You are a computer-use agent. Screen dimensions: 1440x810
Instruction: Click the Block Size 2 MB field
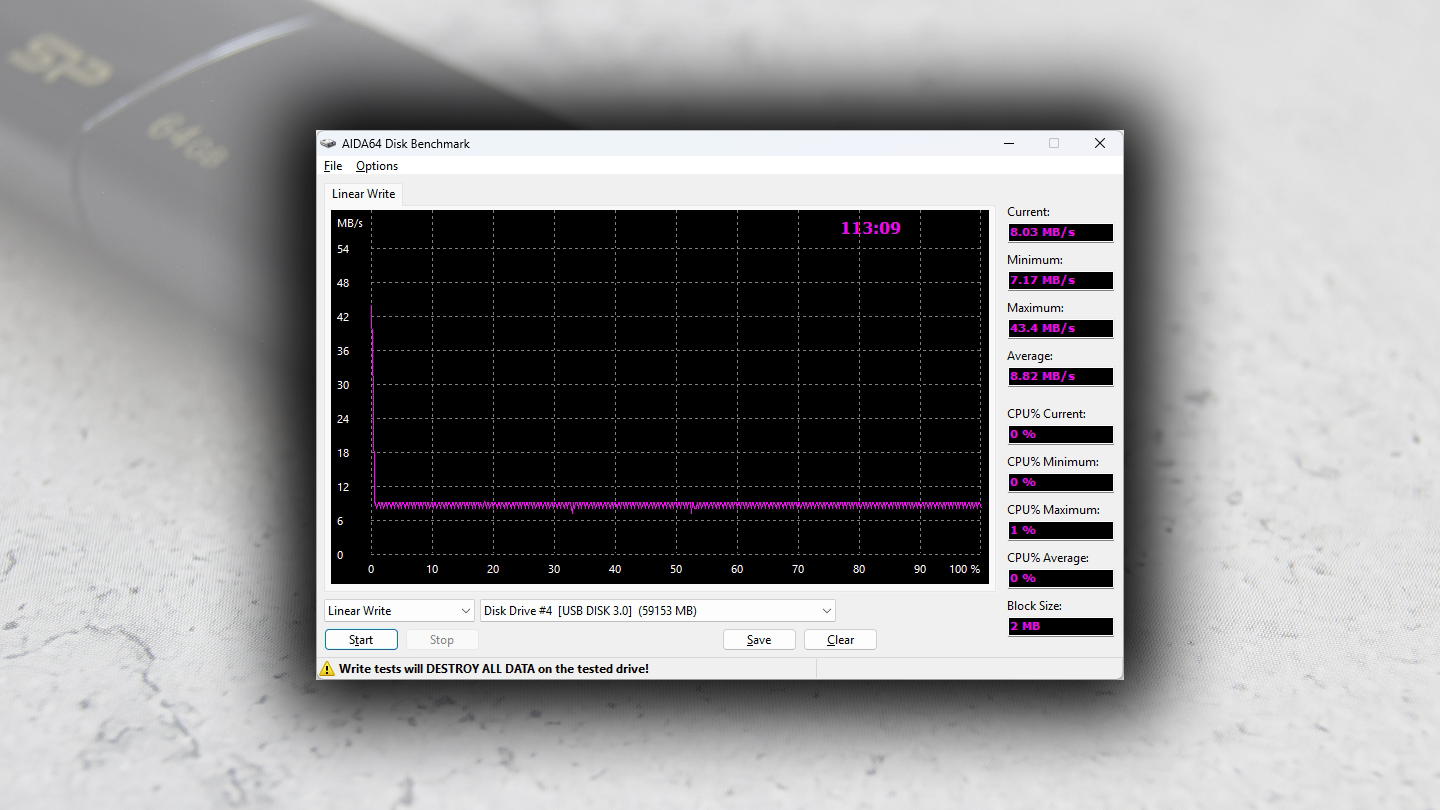coord(1059,626)
